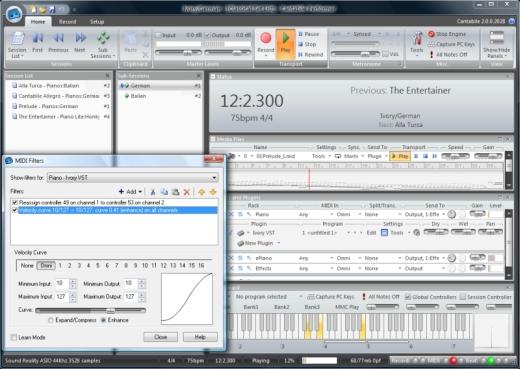Click Edit for the Ivory VST plugin

[x=371, y=233]
